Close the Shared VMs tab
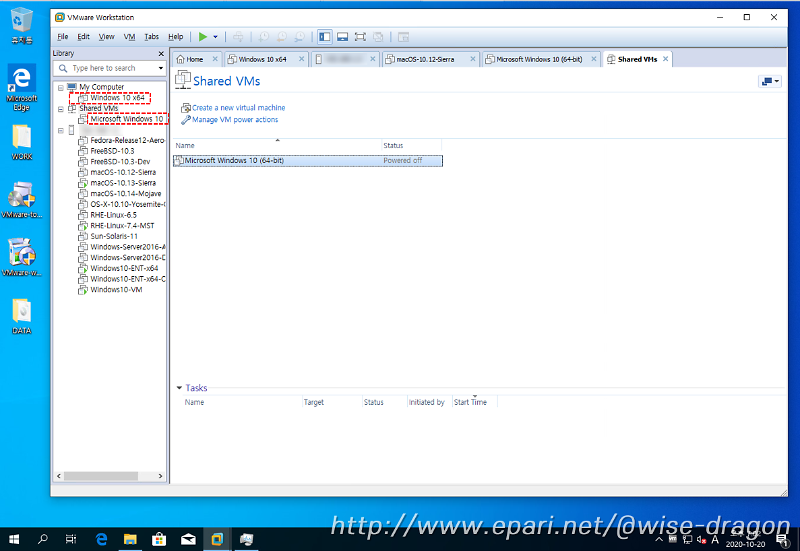This screenshot has width=800, height=551. click(x=665, y=59)
